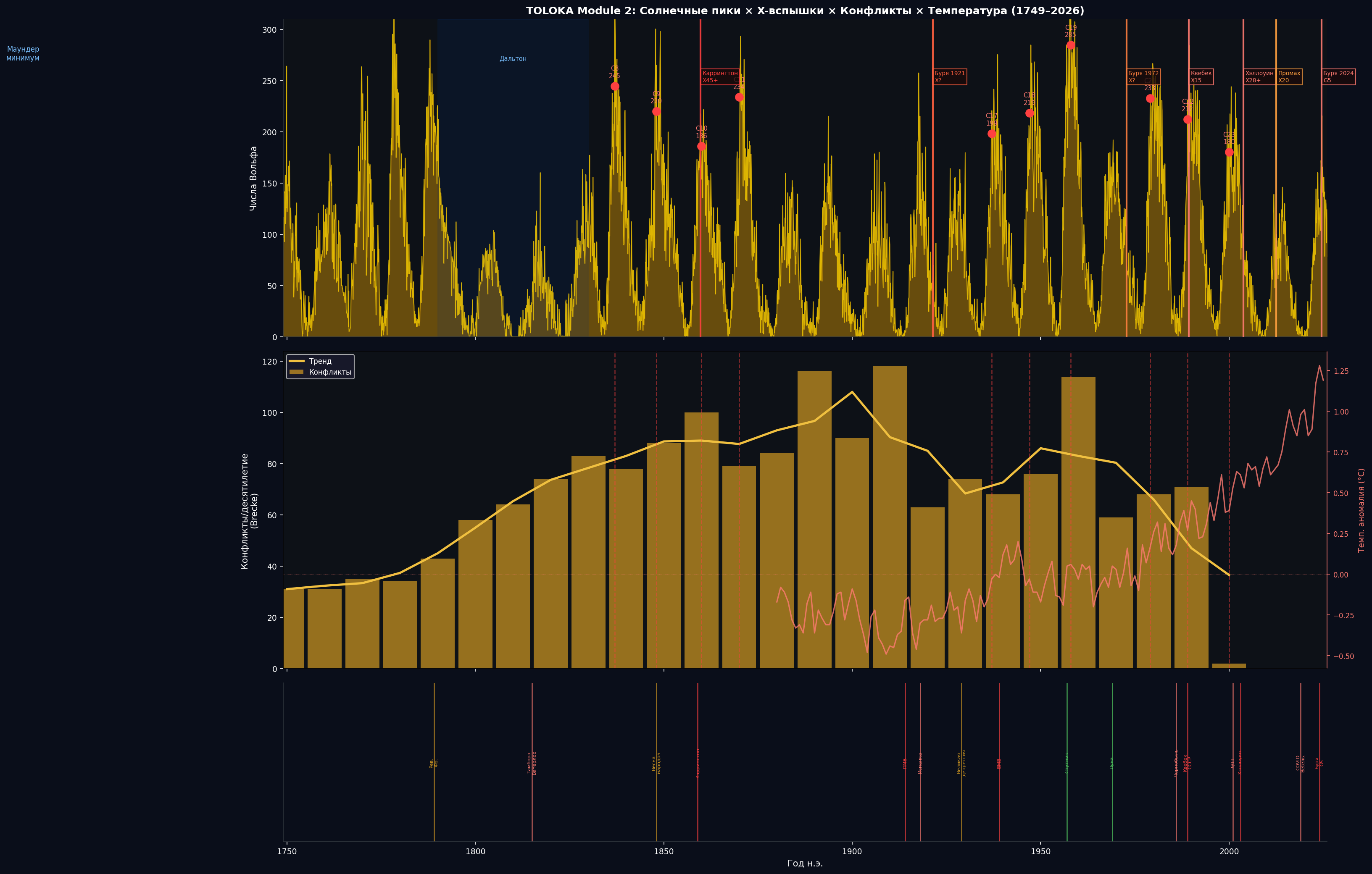Select the C22 peak marker
This screenshot has width=1372, height=874.
[x=1188, y=120]
